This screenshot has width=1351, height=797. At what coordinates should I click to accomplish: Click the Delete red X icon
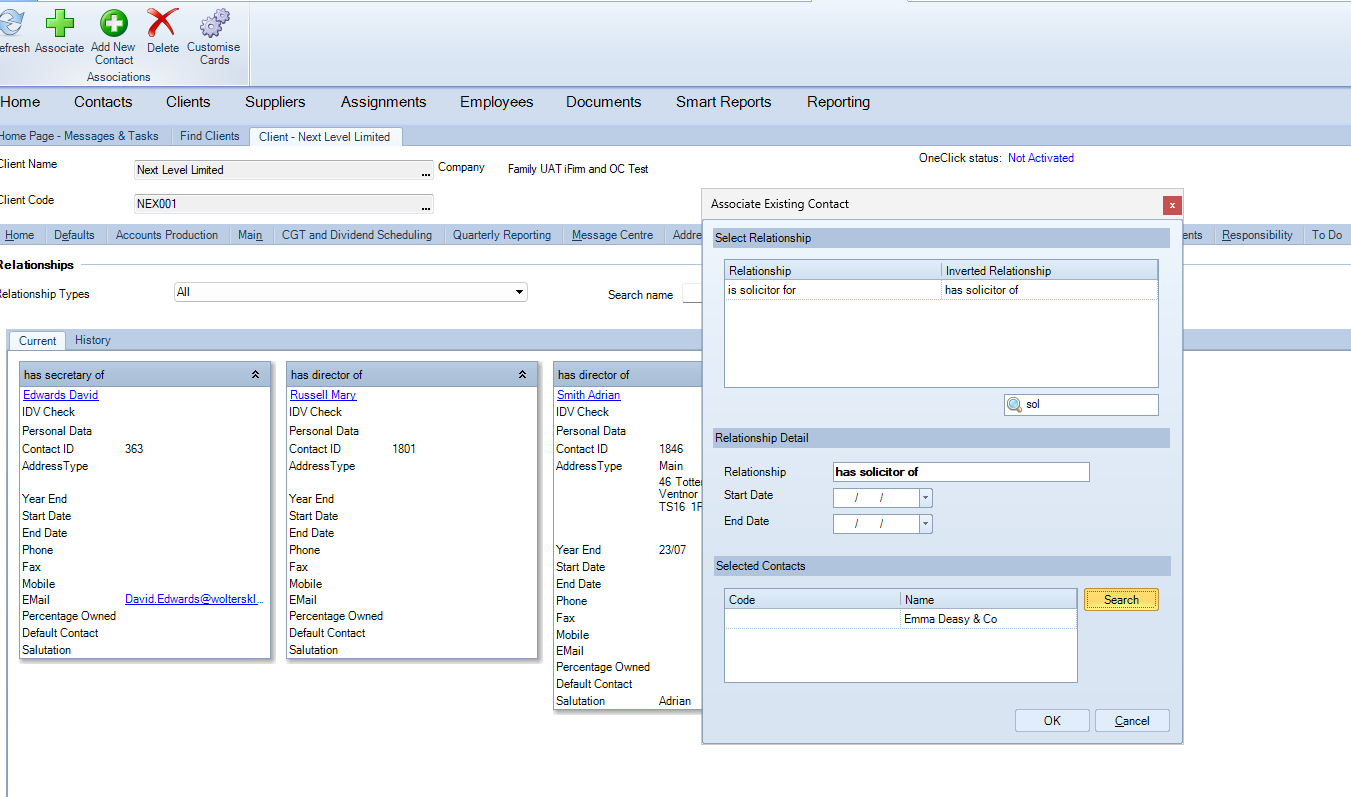point(162,23)
